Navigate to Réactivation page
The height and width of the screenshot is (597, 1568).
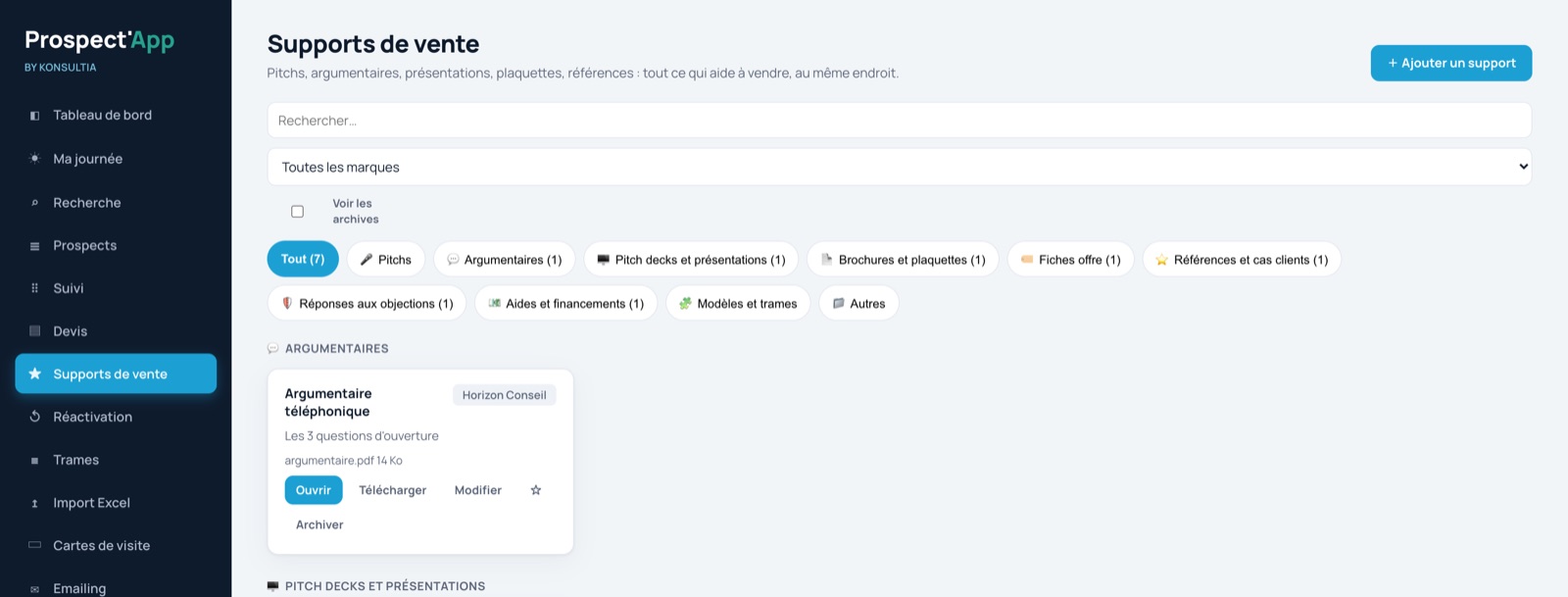point(116,417)
